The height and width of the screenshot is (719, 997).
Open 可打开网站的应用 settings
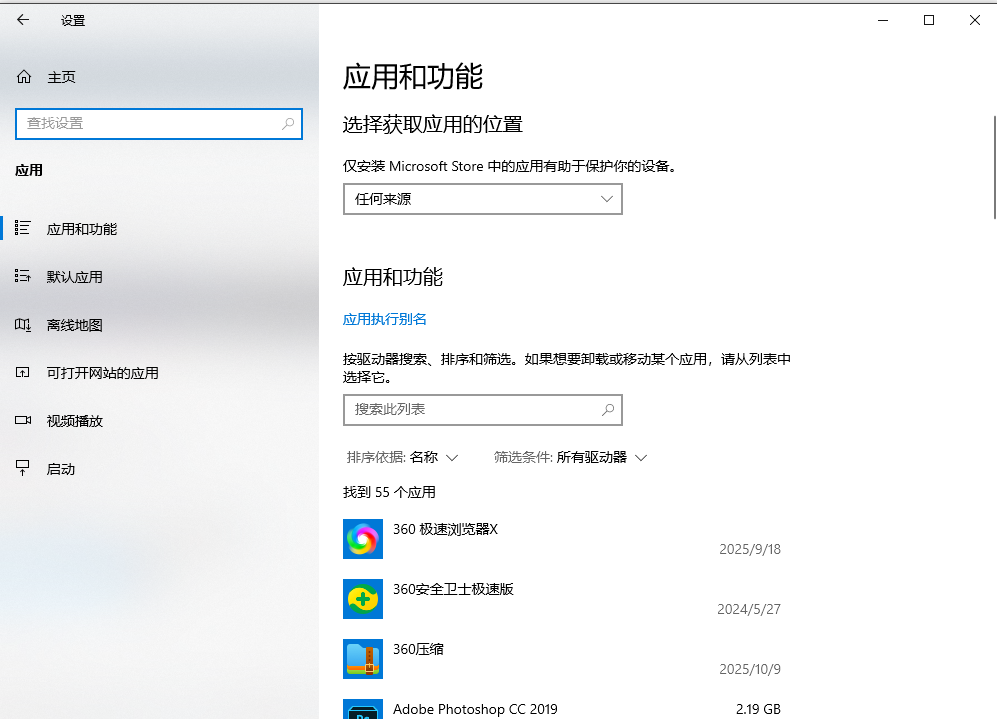[x=23, y=372]
